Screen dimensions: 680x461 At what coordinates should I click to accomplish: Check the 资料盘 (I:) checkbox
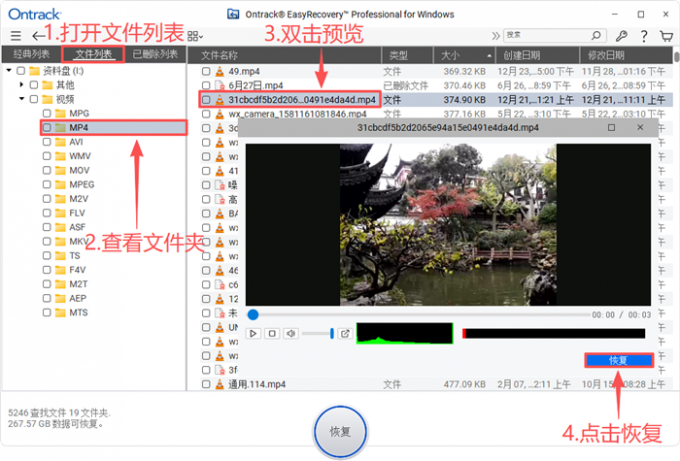pyautogui.click(x=21, y=71)
